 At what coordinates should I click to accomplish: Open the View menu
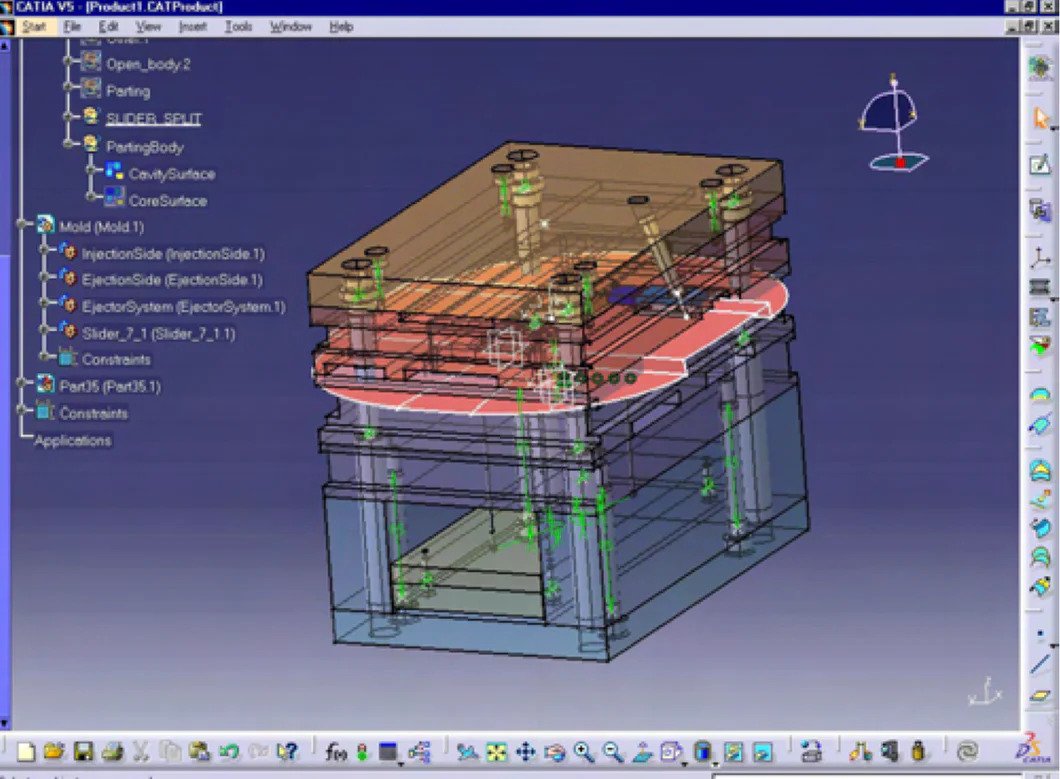148,26
